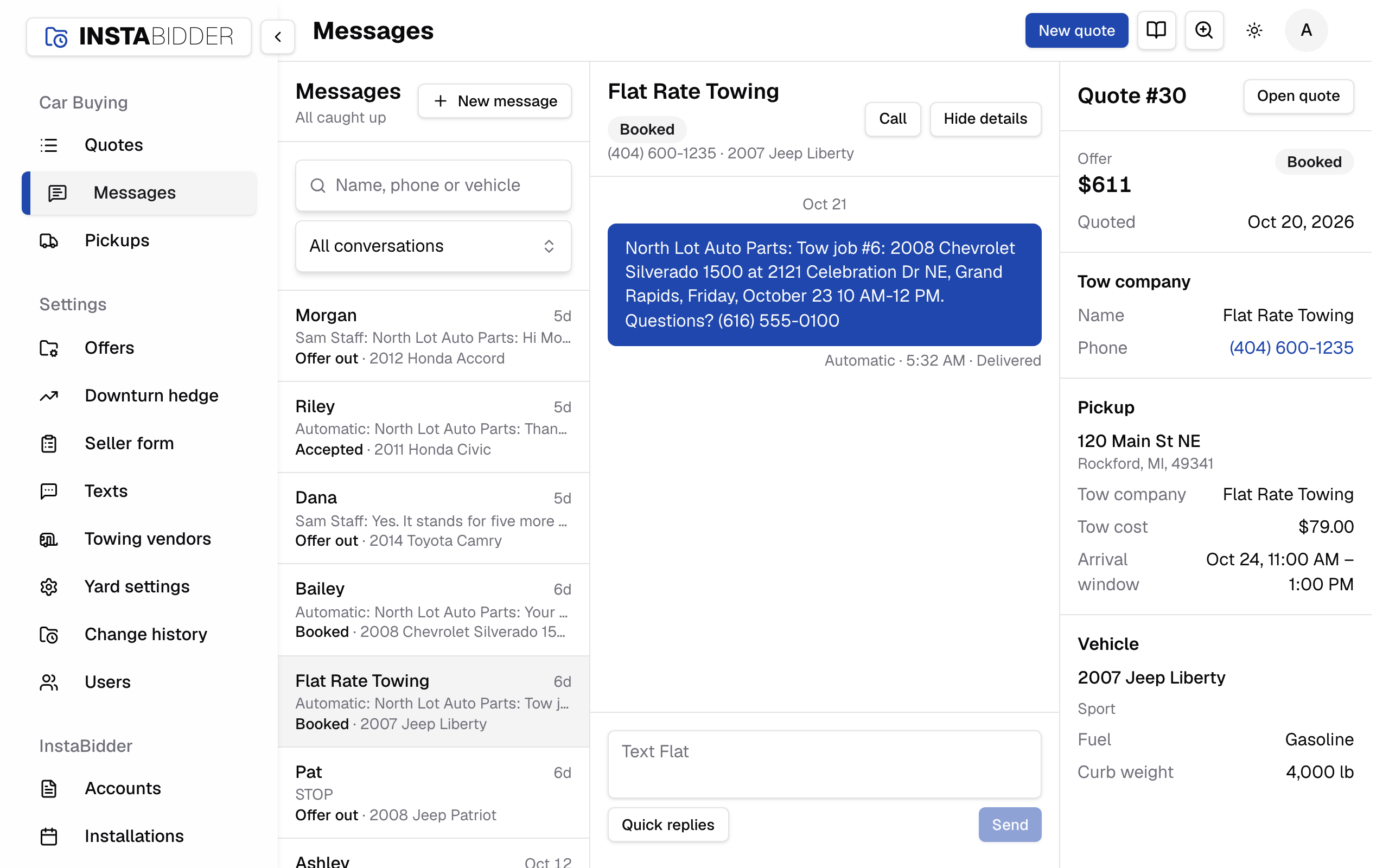Screen dimensions: 1389x868
Task: Go to Towing vendors page
Action: coord(139,539)
